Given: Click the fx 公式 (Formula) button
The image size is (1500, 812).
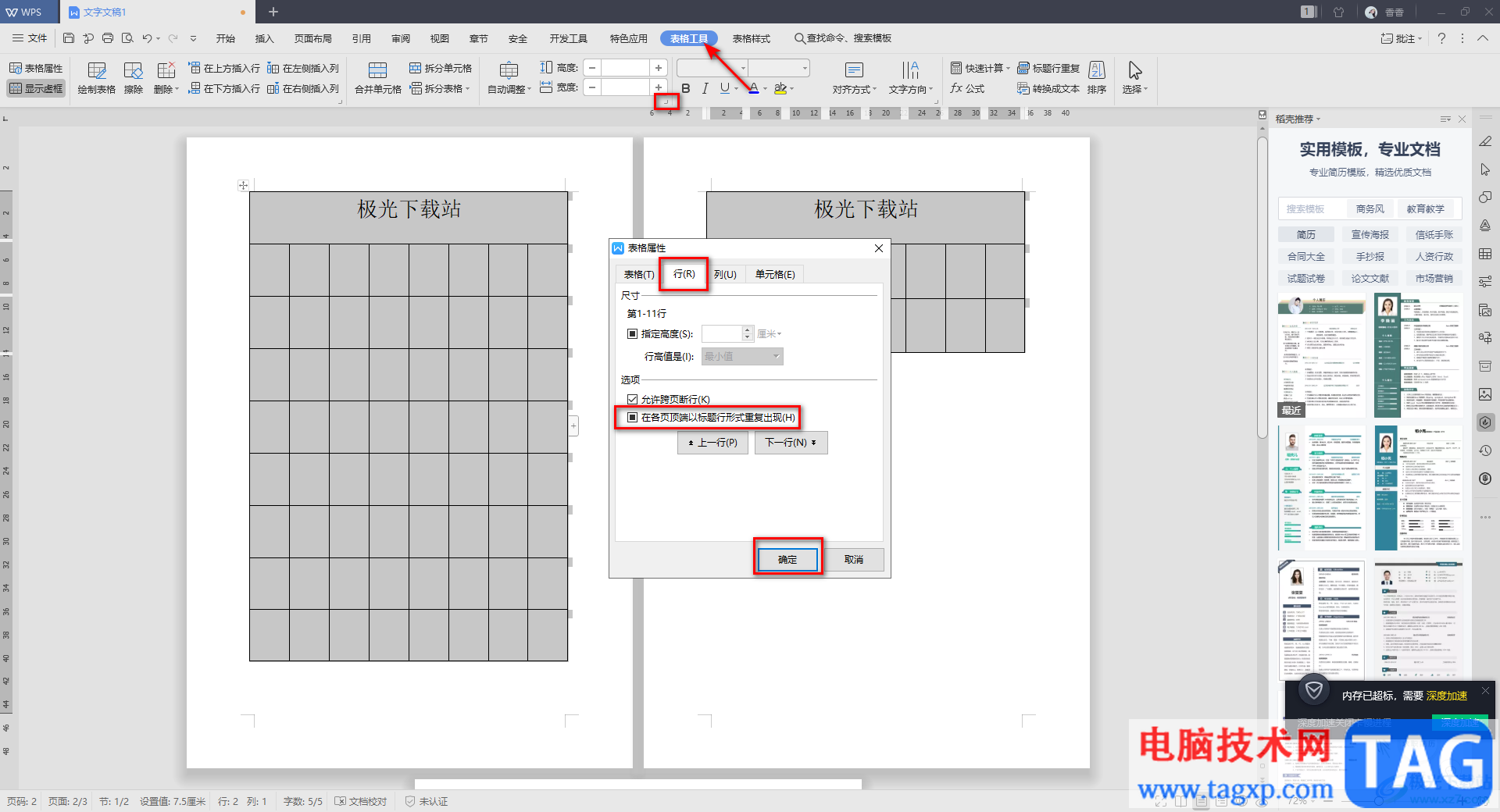Looking at the screenshot, I should click(967, 88).
